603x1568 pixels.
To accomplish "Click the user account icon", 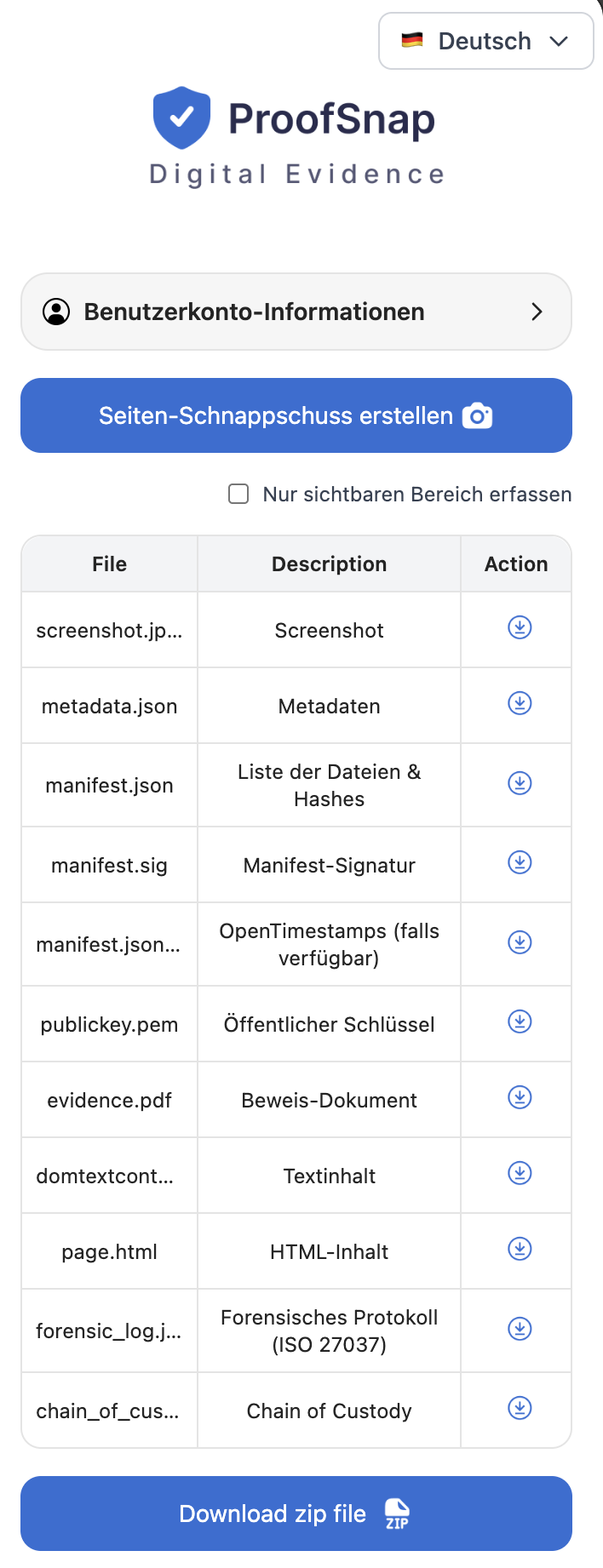I will 56,312.
